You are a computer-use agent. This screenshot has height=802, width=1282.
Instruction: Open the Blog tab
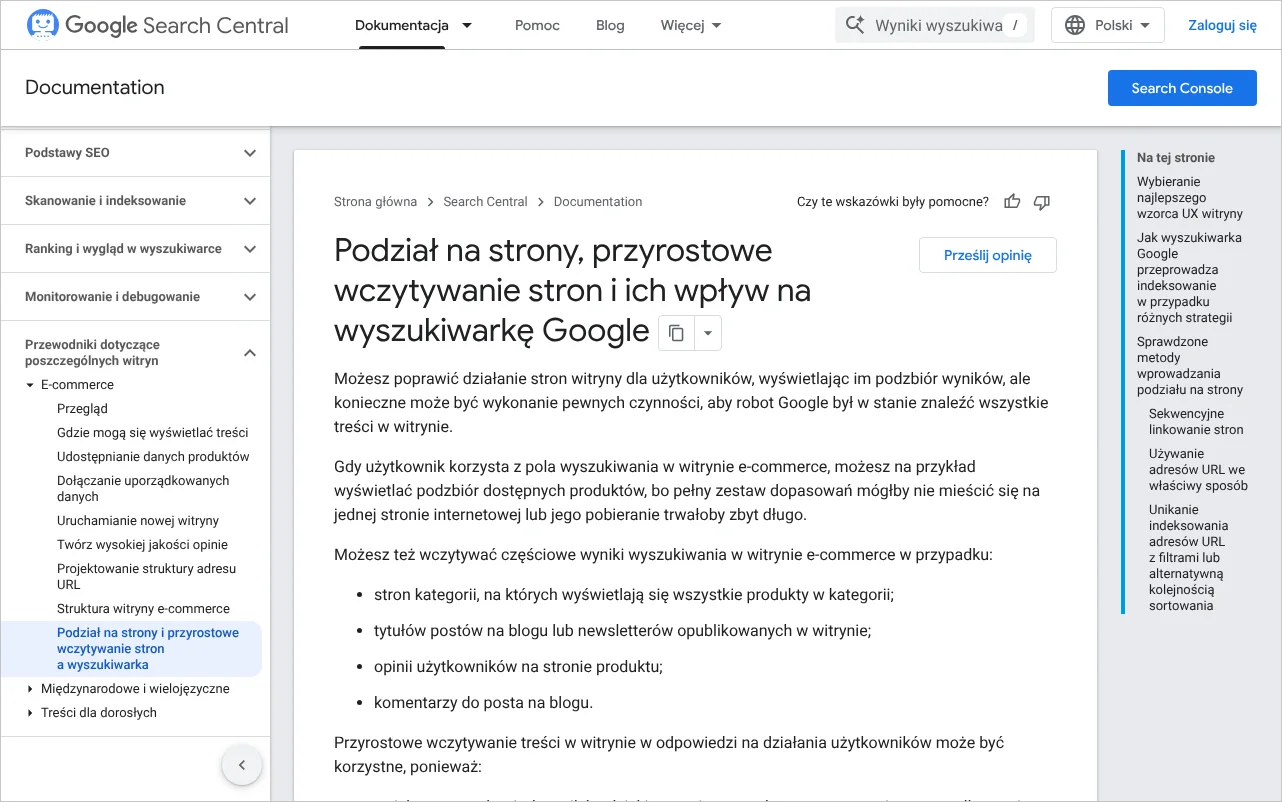pos(610,25)
